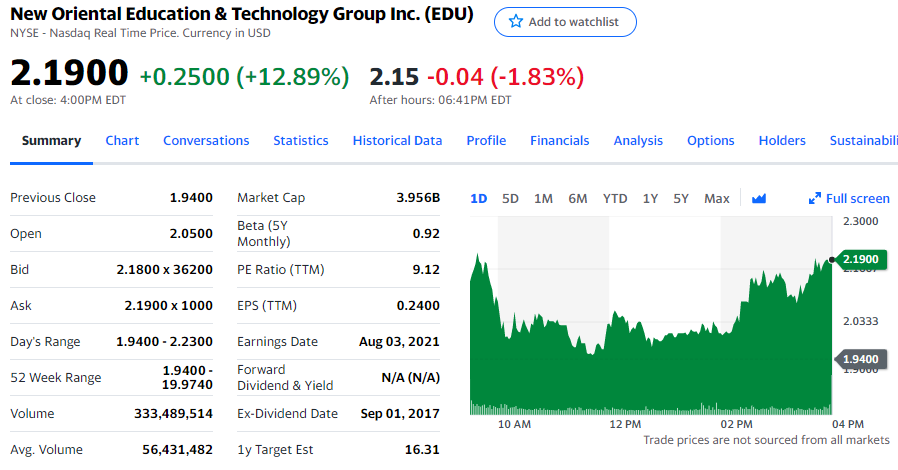Open the Statistics tab

click(x=301, y=140)
